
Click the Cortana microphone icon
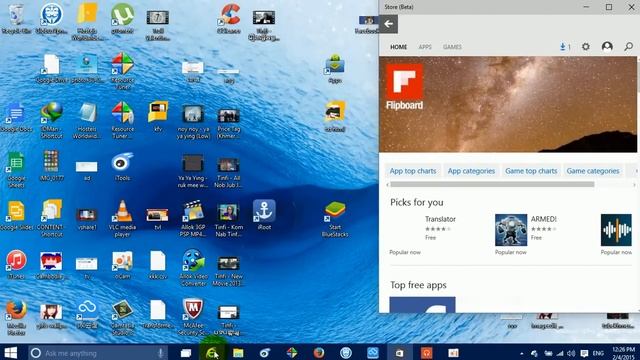pos(161,353)
